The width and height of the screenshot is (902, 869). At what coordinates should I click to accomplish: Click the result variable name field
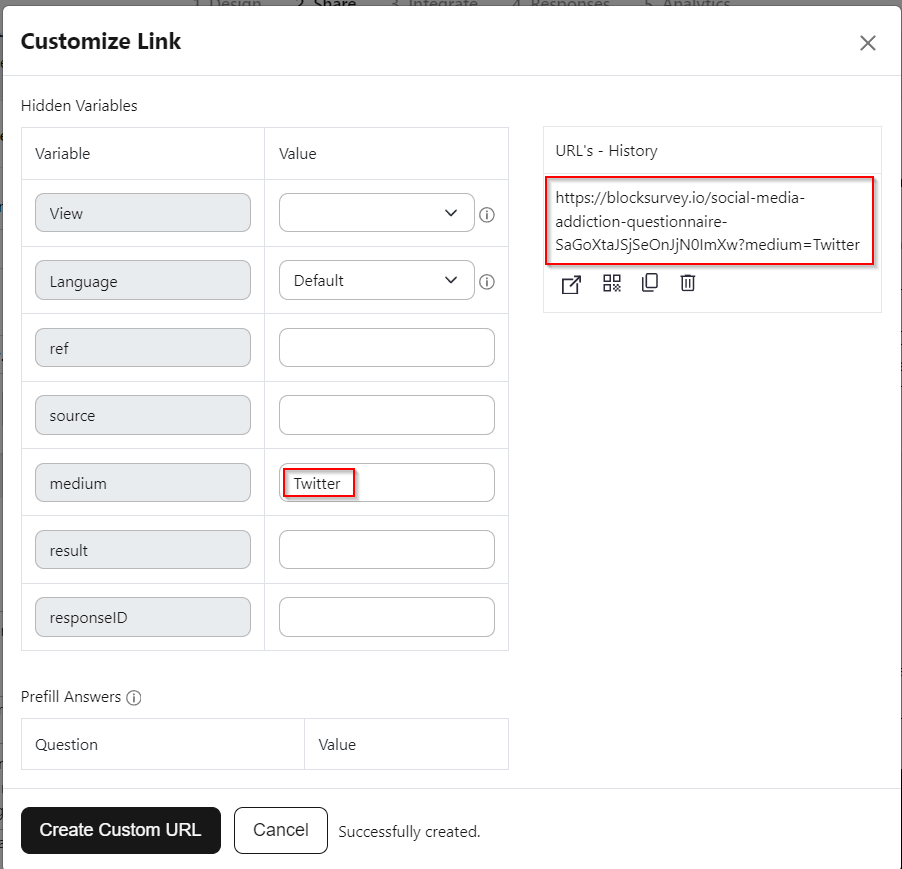143,550
